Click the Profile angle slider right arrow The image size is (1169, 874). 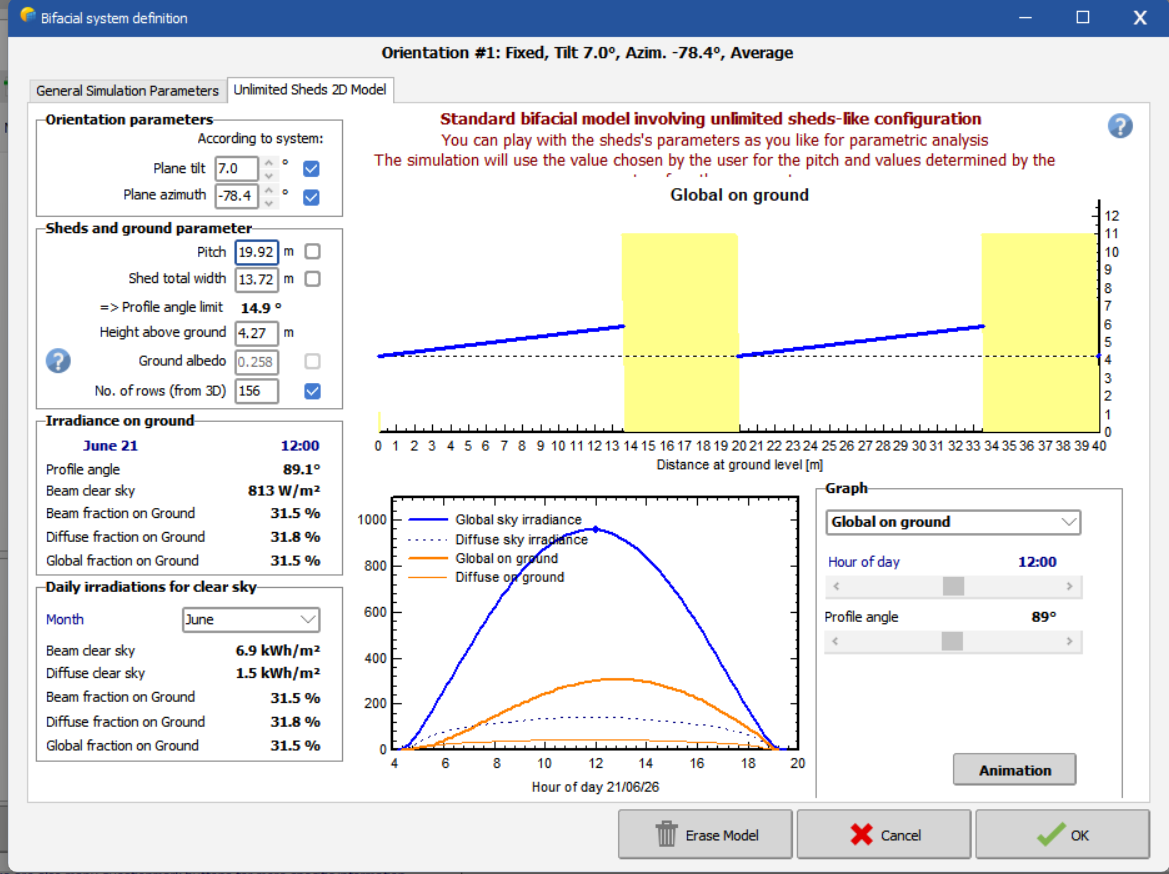click(x=1069, y=642)
